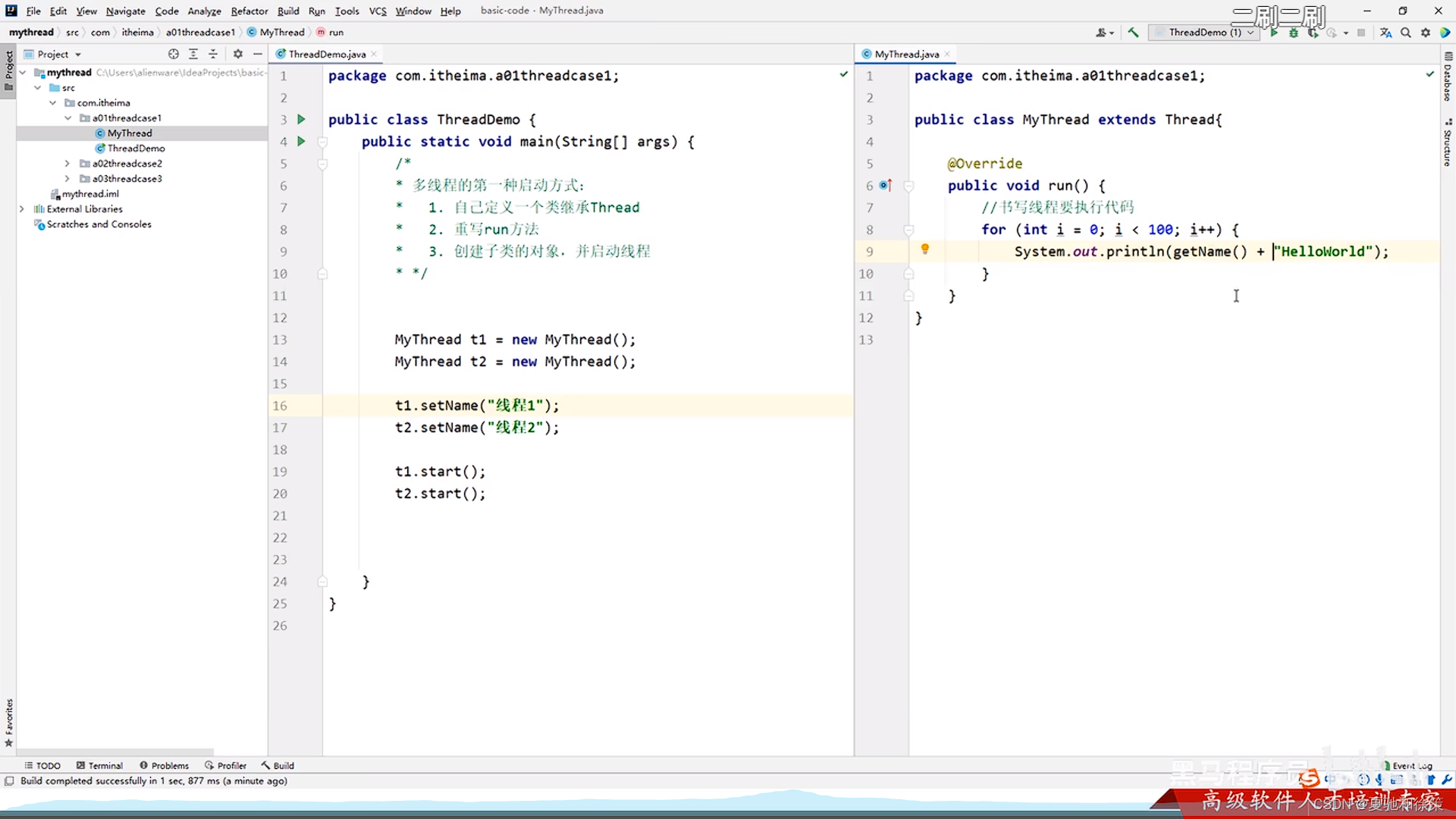Switch to the ThreadDemo.java editor tab
Screen dimensions: 1456x819
[x=327, y=54]
